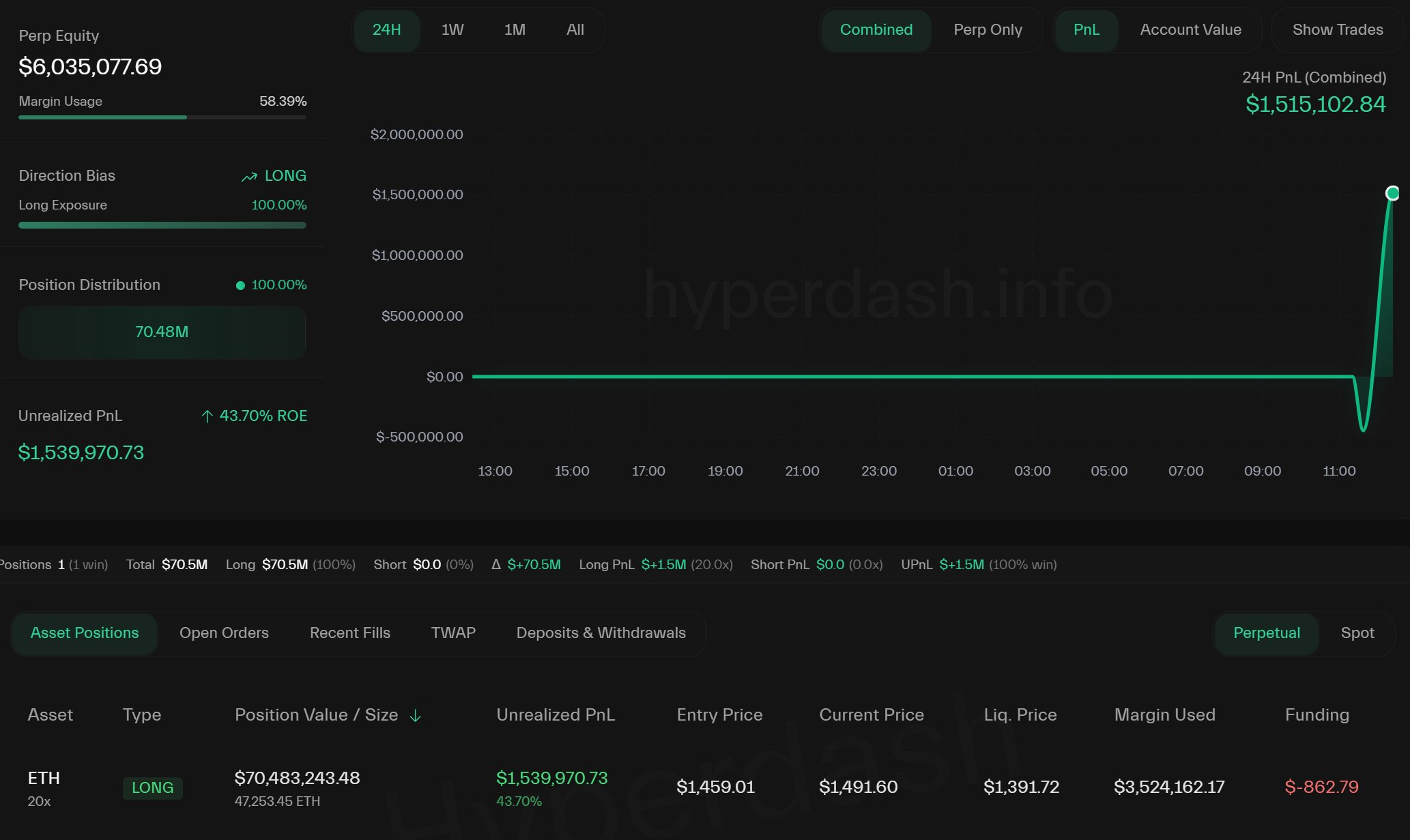1410x840 pixels.
Task: Switch chart to Account Value
Action: [x=1190, y=30]
